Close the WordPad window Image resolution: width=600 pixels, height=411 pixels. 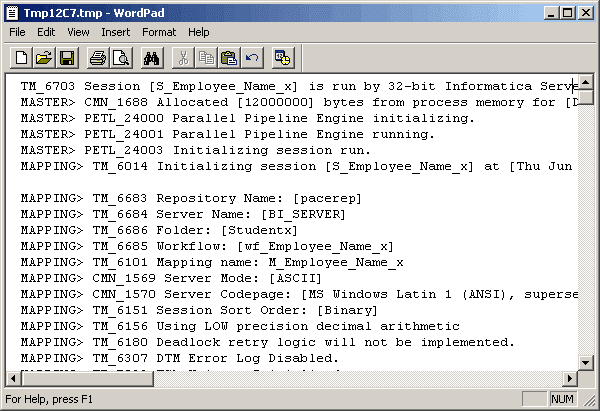586,13
